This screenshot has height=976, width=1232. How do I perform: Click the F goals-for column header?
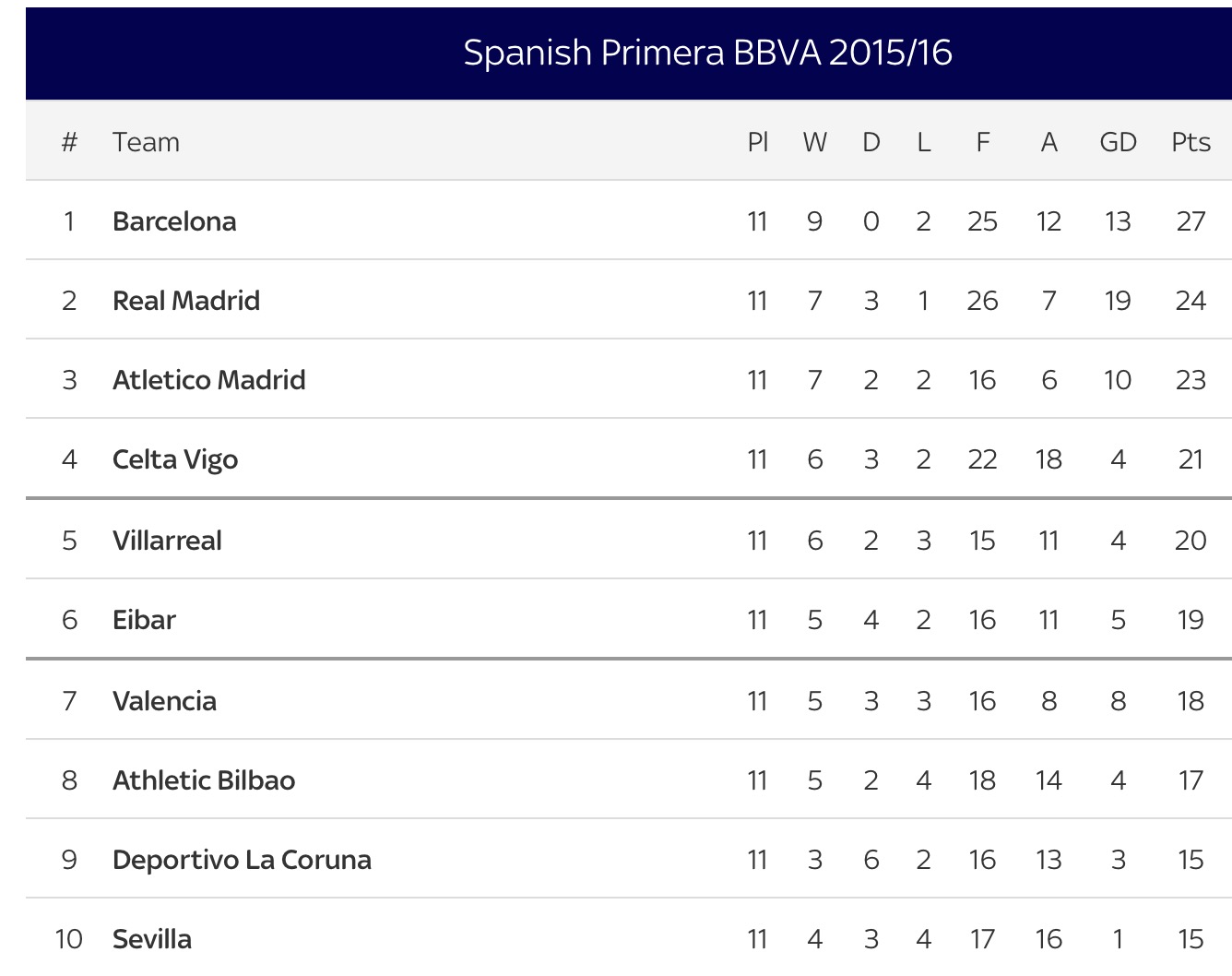(x=982, y=142)
